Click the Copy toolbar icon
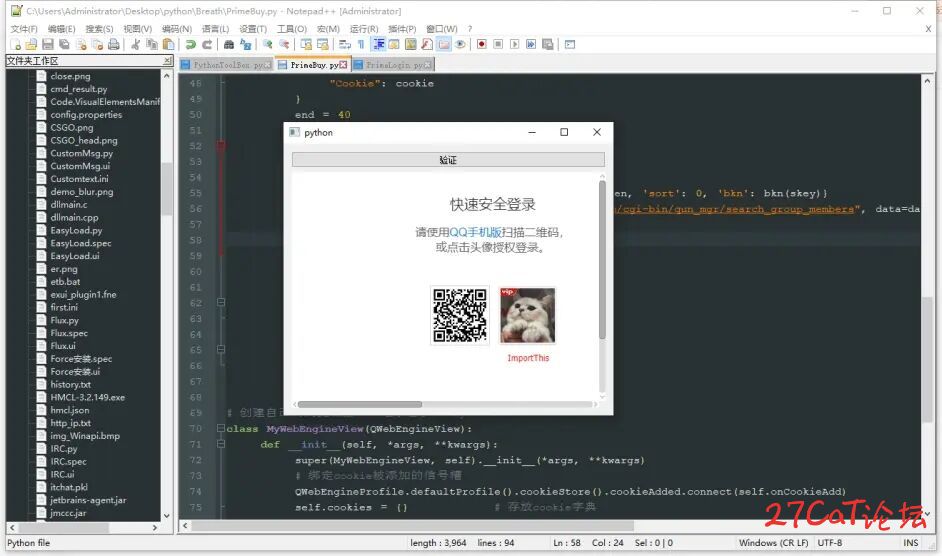This screenshot has width=942, height=556. (152, 44)
